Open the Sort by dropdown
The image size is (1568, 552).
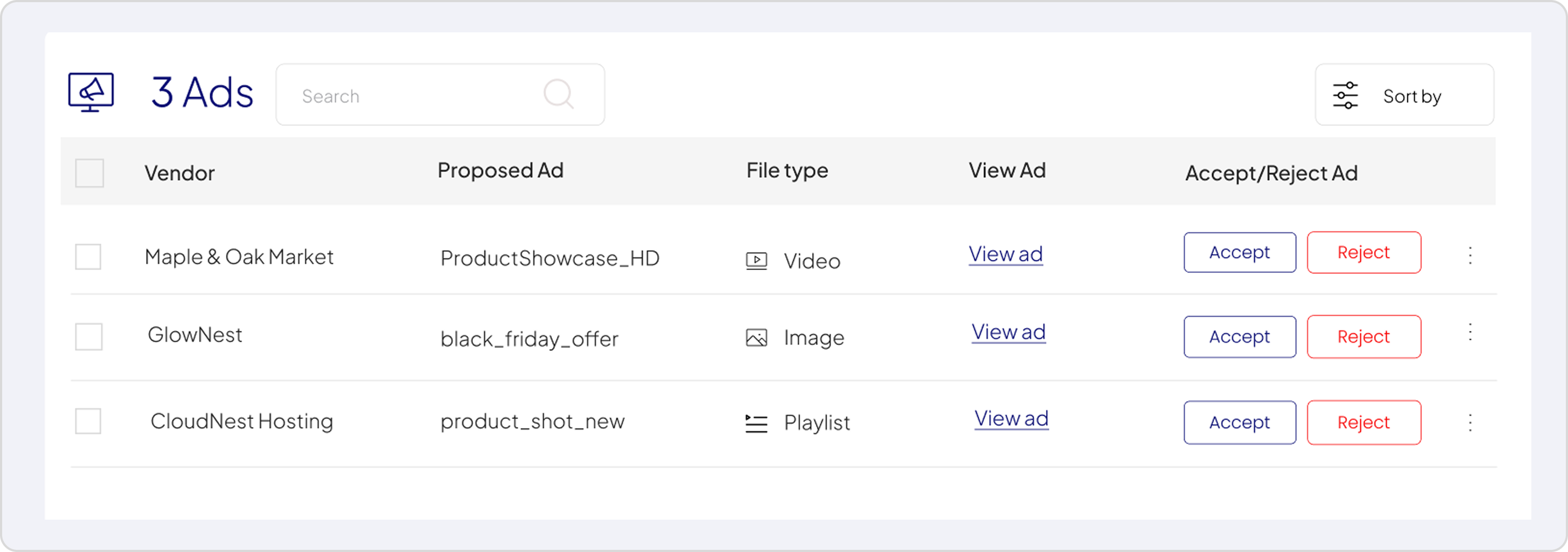point(1404,94)
